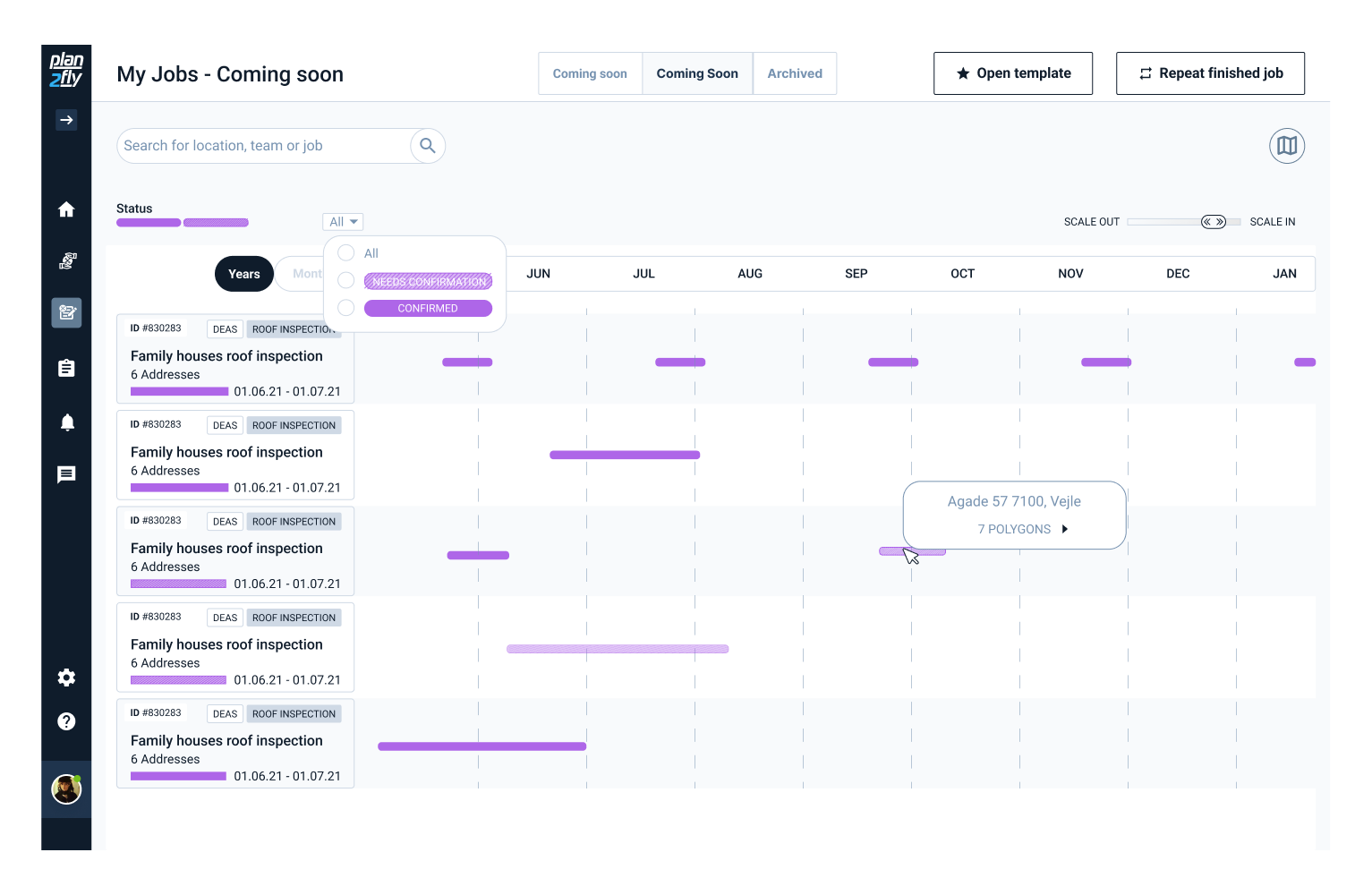Open the All status dropdown
1372x895 pixels.
coord(343,222)
